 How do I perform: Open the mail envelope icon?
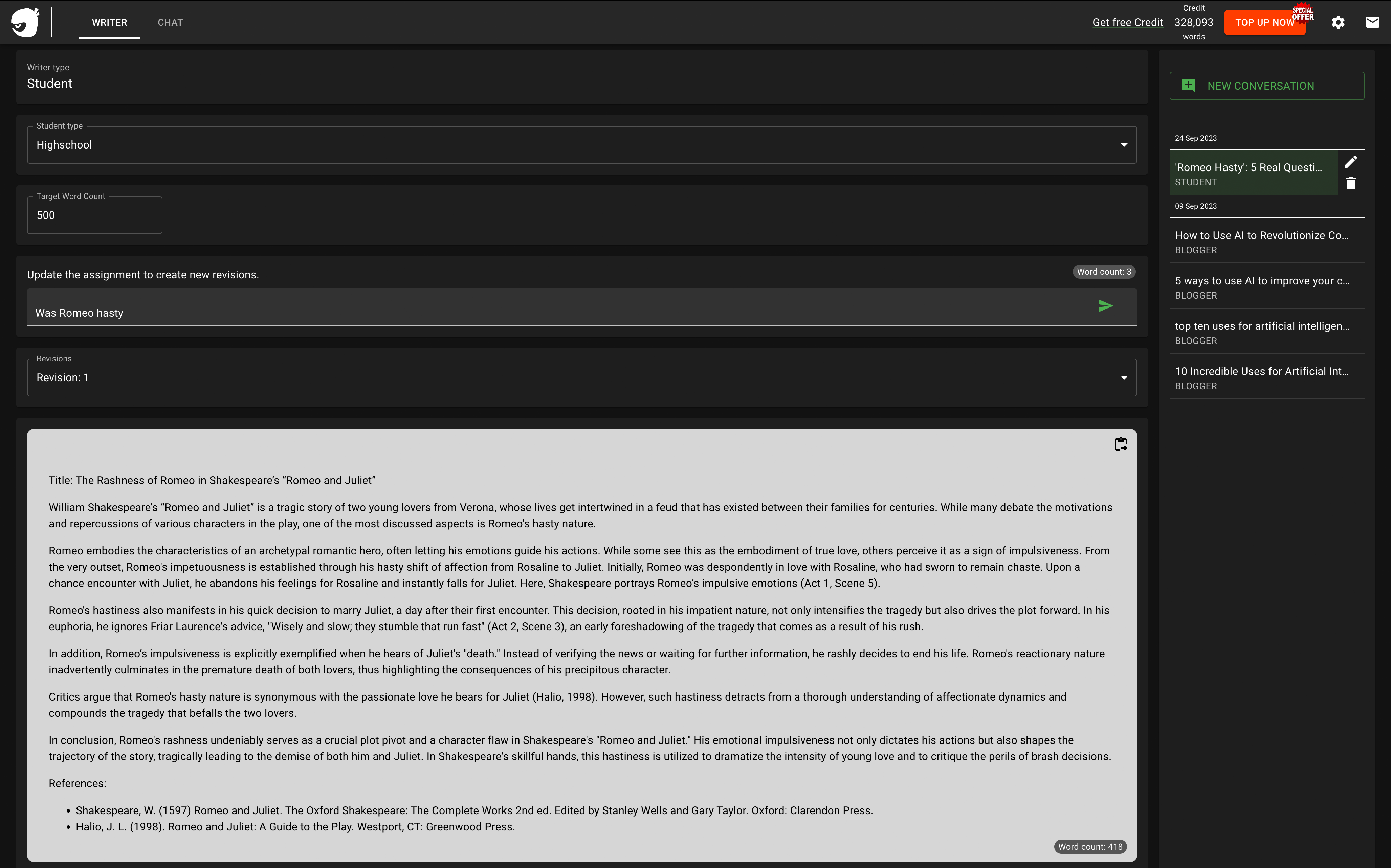click(x=1373, y=22)
